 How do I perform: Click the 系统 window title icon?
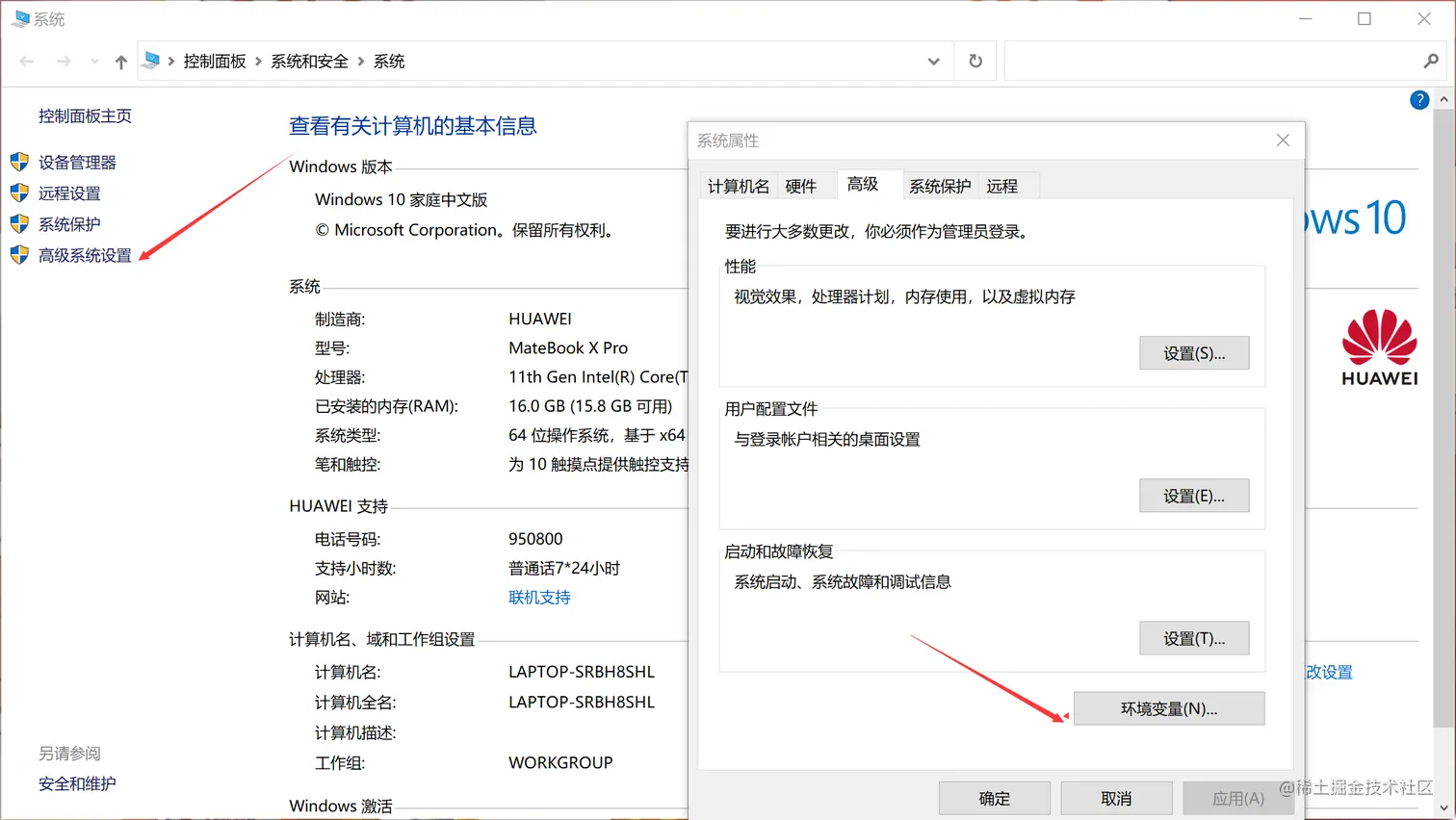coord(20,18)
